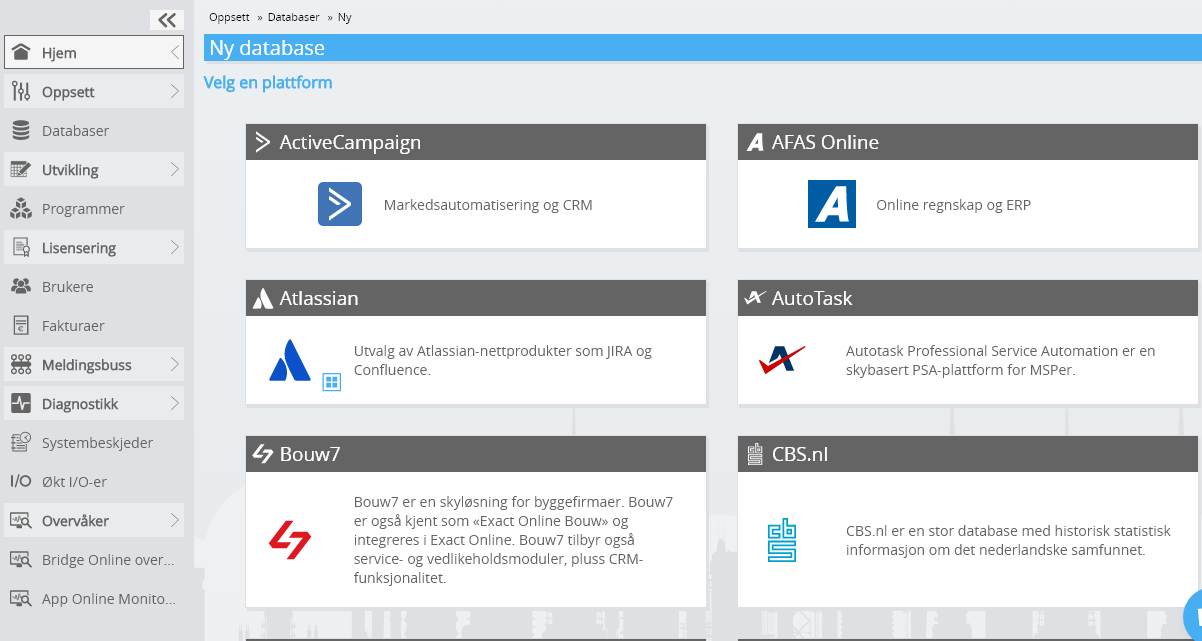This screenshot has height=641, width=1202.
Task: Click the Bridge Online monitor icon
Action: tap(21, 560)
